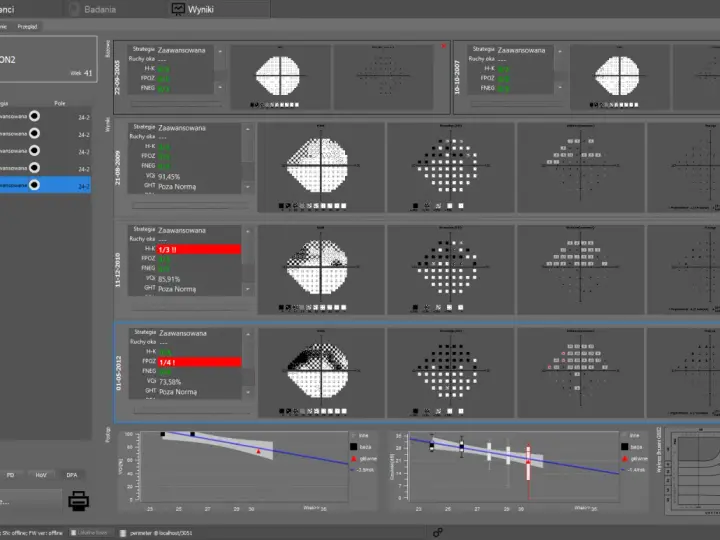The height and width of the screenshot is (540, 720).
Task: Click the database icon beside perimeter@localhost
Action: [x=123, y=533]
